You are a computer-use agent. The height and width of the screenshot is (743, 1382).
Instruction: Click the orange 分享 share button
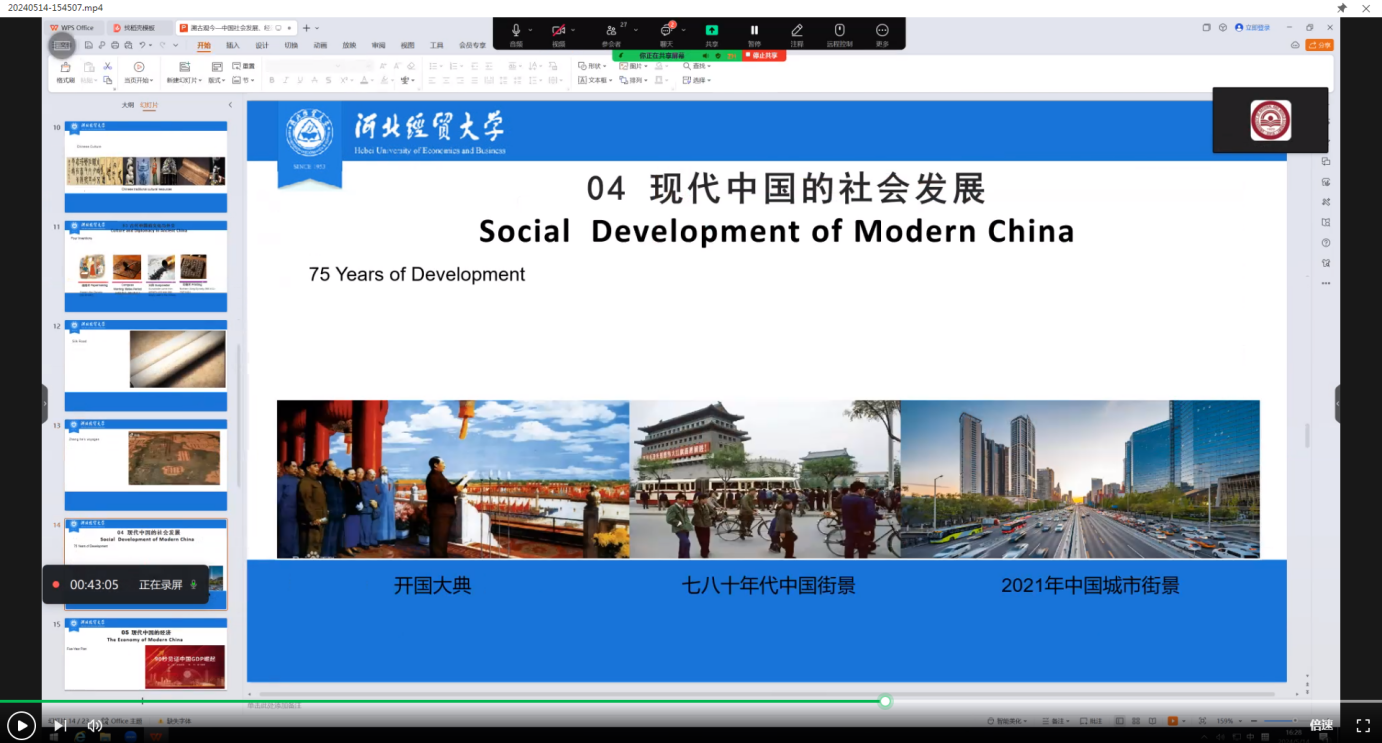1319,45
